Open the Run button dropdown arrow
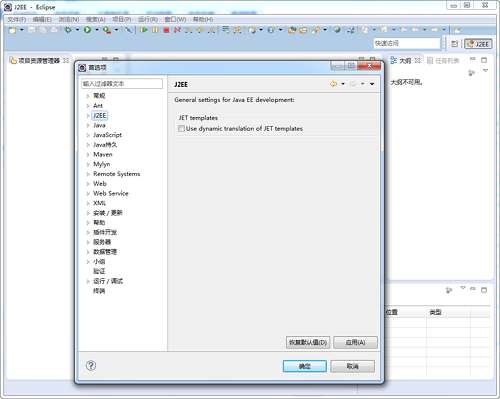Image resolution: width=500 pixels, height=399 pixels. pyautogui.click(x=97, y=30)
